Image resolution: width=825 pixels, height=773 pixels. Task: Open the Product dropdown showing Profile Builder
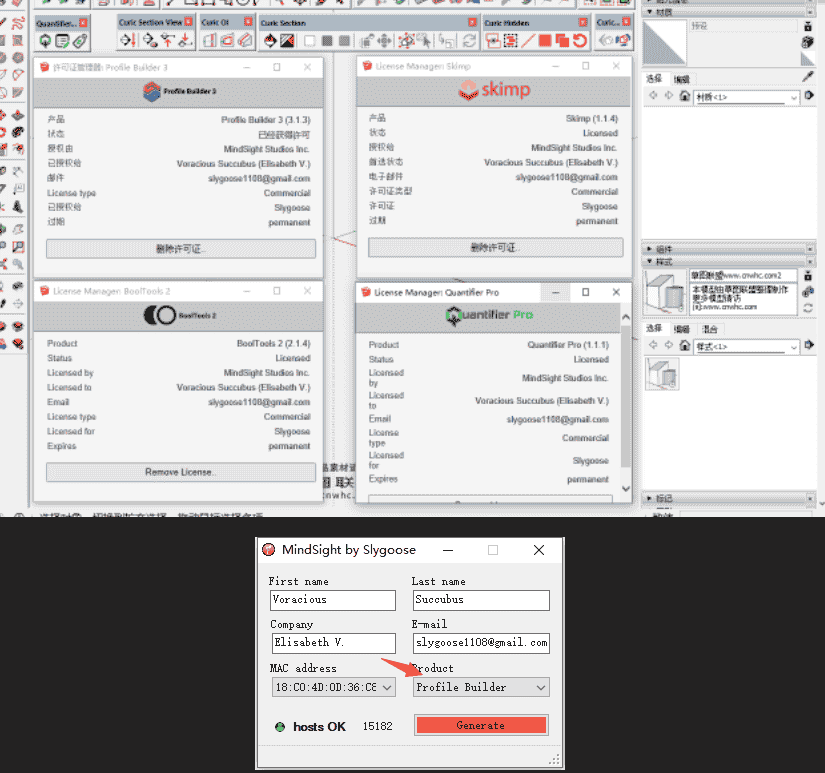[480, 687]
